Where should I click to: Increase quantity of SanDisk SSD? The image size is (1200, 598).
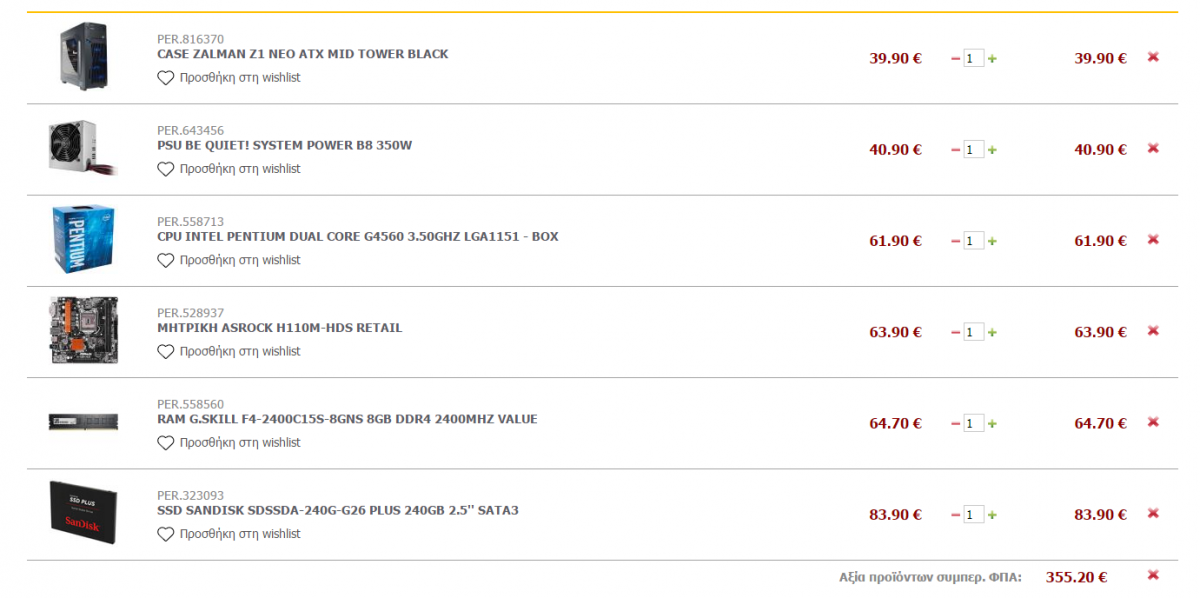pos(992,515)
